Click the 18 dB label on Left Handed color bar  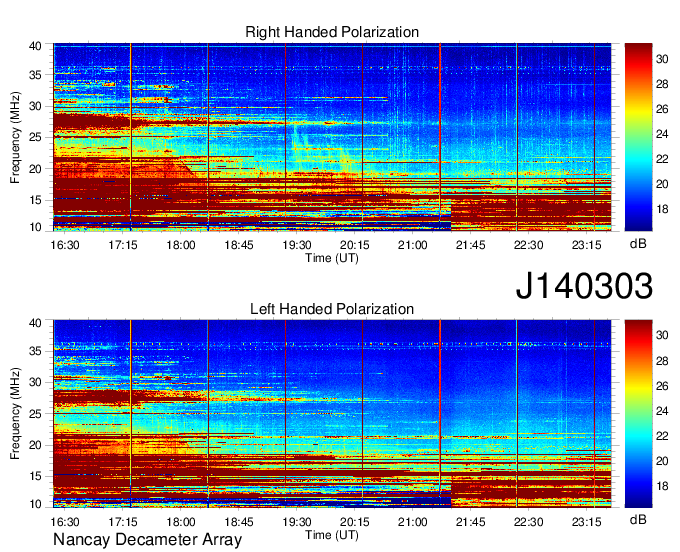[x=662, y=486]
